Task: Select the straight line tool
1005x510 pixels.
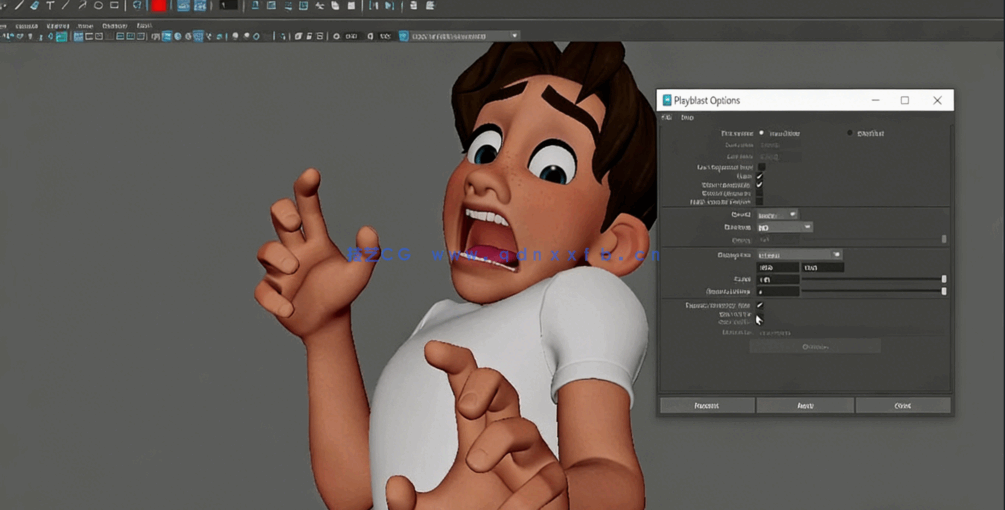Action: coord(66,6)
